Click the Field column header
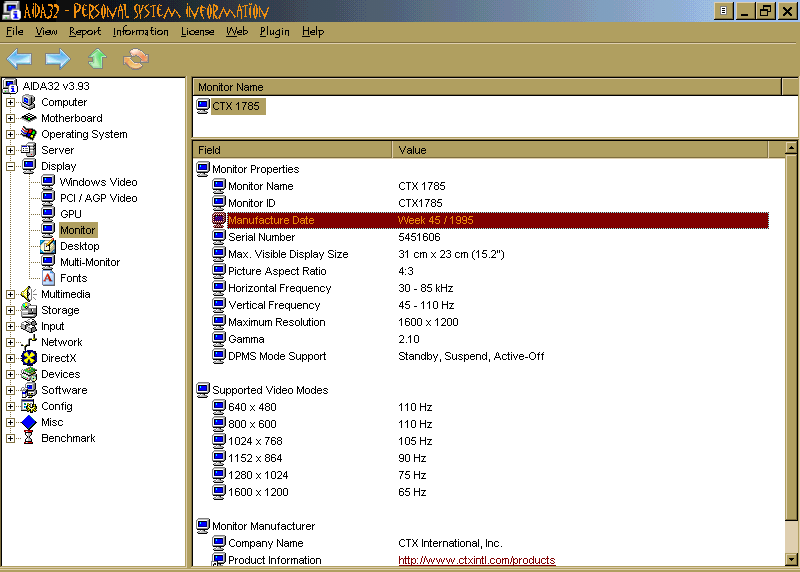This screenshot has width=800, height=572. click(291, 150)
